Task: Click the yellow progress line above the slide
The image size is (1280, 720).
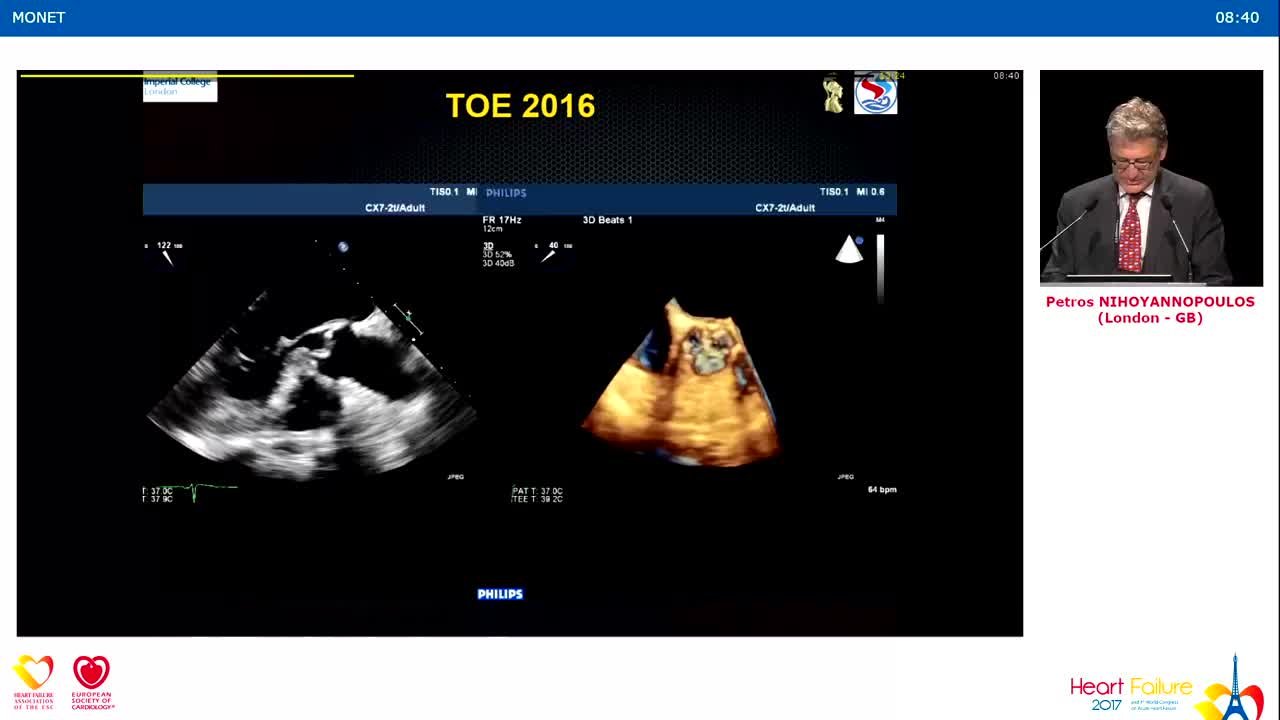Action: tap(187, 75)
